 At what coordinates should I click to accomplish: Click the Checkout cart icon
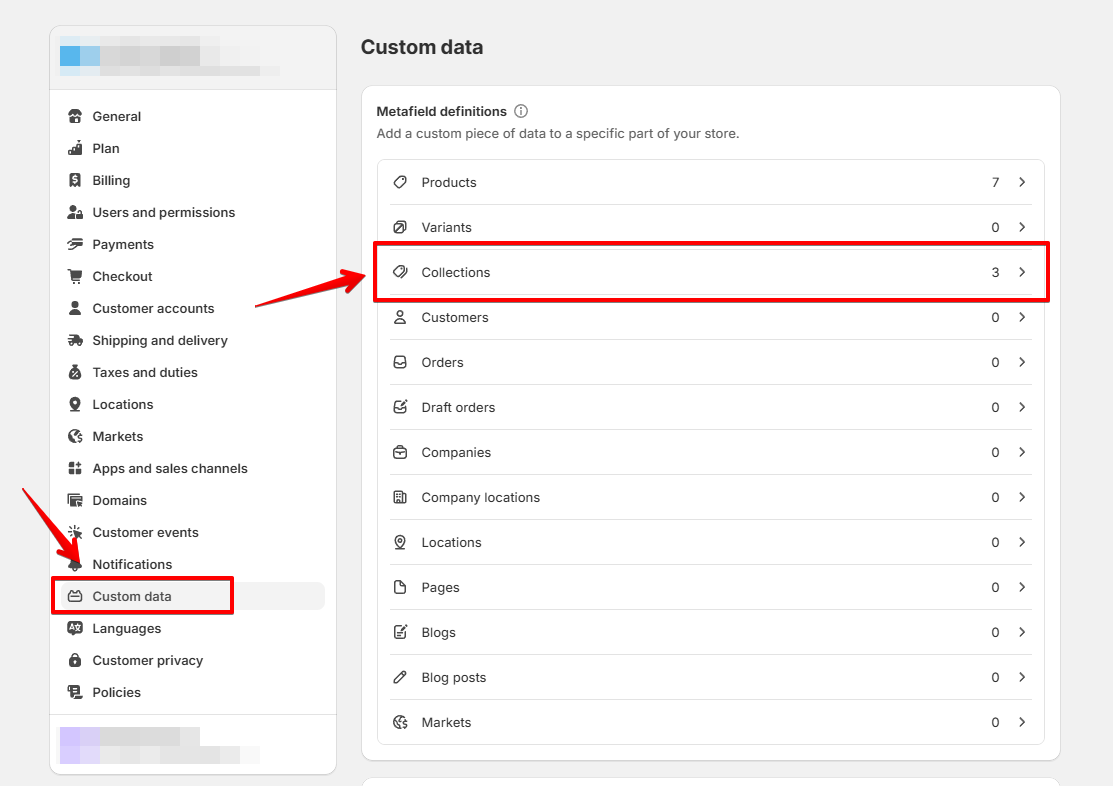75,276
